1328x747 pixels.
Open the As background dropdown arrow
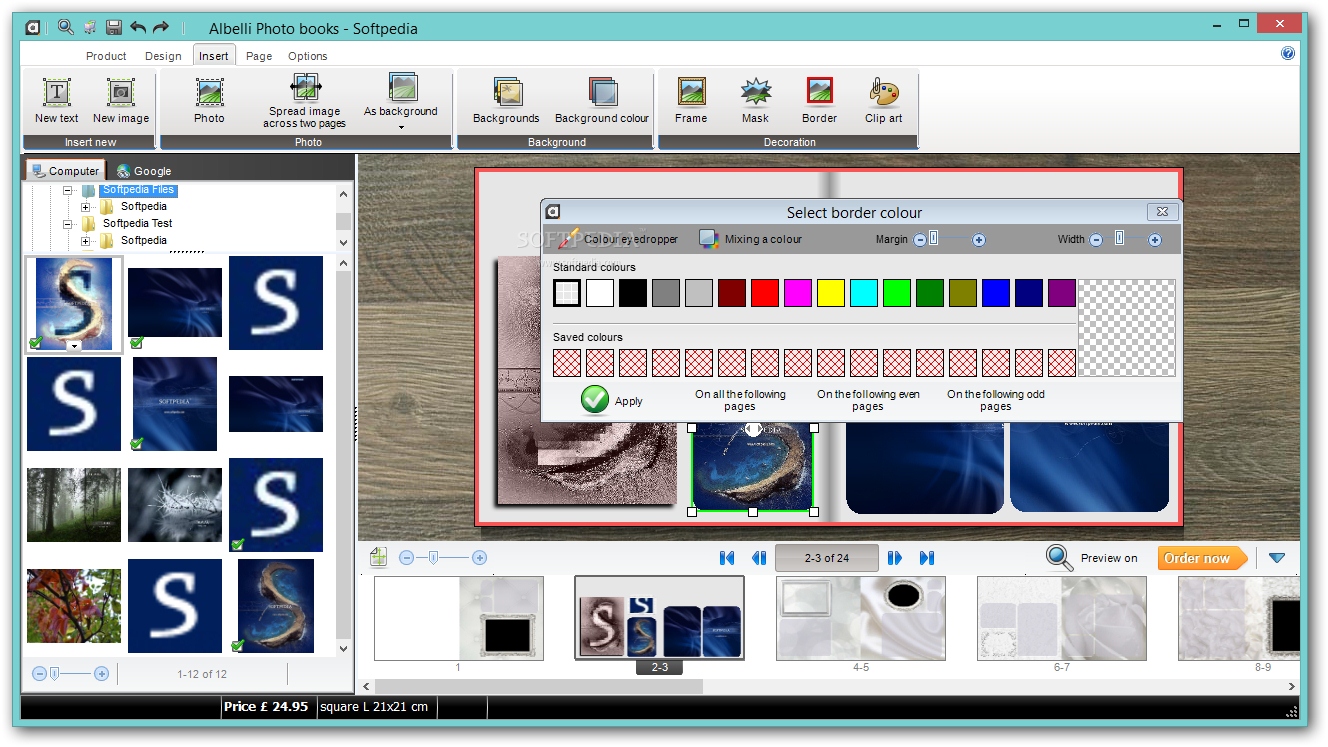(401, 127)
